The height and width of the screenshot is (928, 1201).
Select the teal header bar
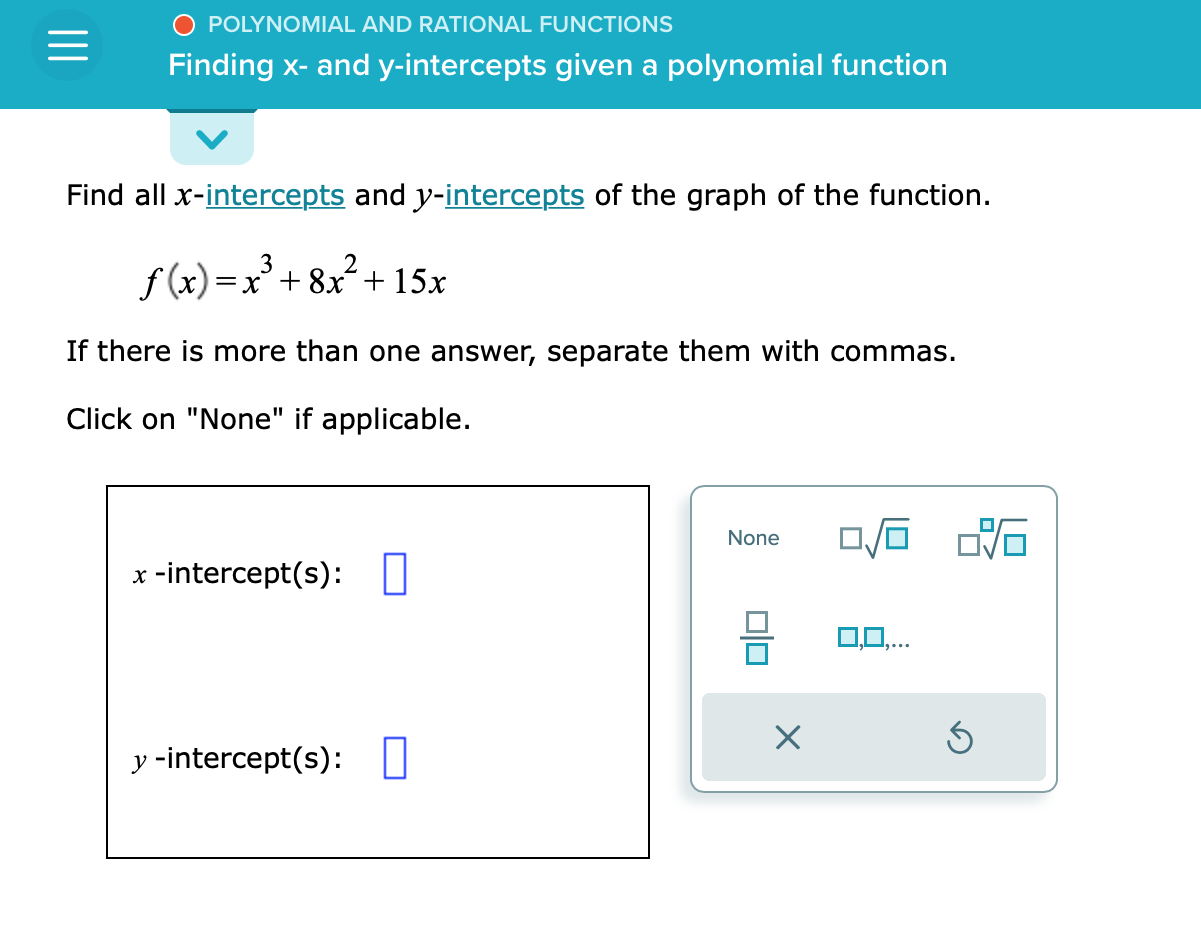(x=600, y=55)
